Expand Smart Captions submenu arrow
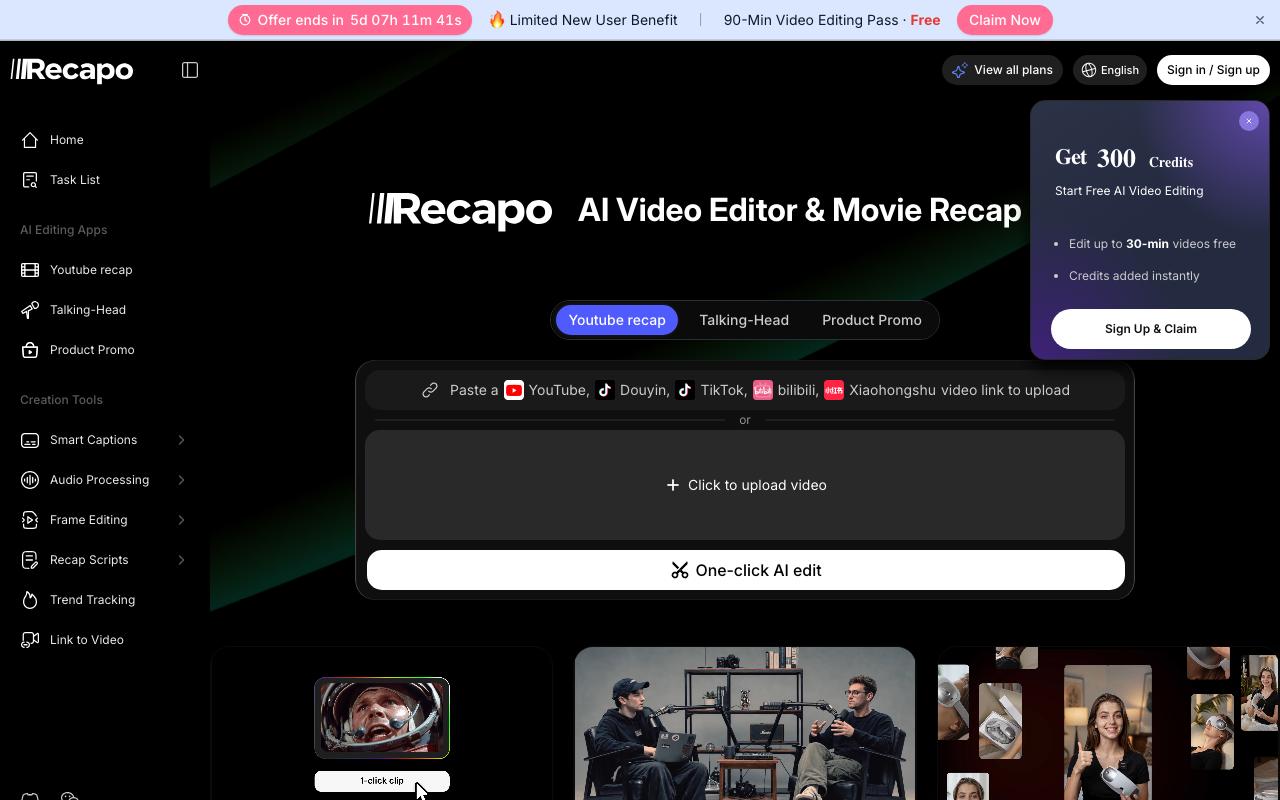This screenshot has height=800, width=1280. [181, 440]
